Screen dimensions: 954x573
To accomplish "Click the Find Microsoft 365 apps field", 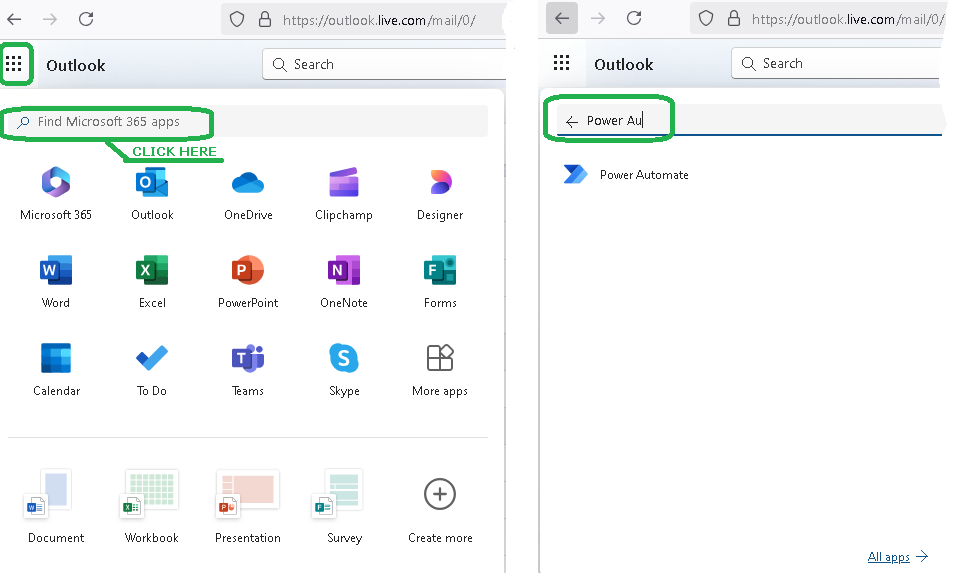I will pos(248,122).
